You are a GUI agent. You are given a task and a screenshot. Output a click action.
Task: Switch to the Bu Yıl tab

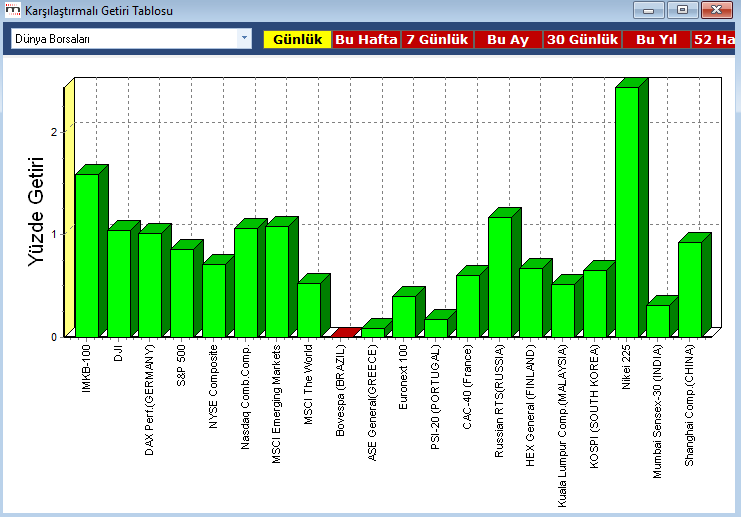(x=656, y=39)
